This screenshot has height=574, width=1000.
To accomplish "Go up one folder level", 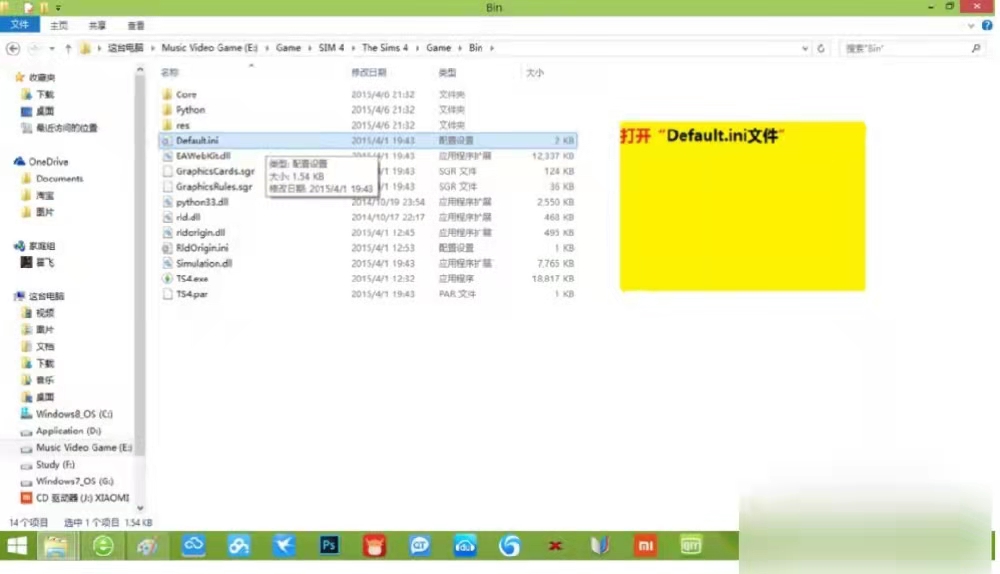I will 68,48.
